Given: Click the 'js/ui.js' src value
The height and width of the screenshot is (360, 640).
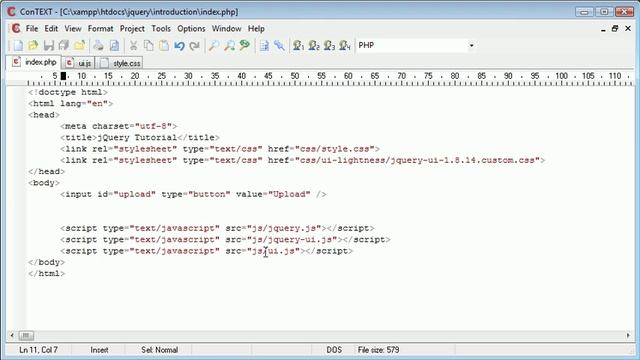Looking at the screenshot, I should coord(273,251).
